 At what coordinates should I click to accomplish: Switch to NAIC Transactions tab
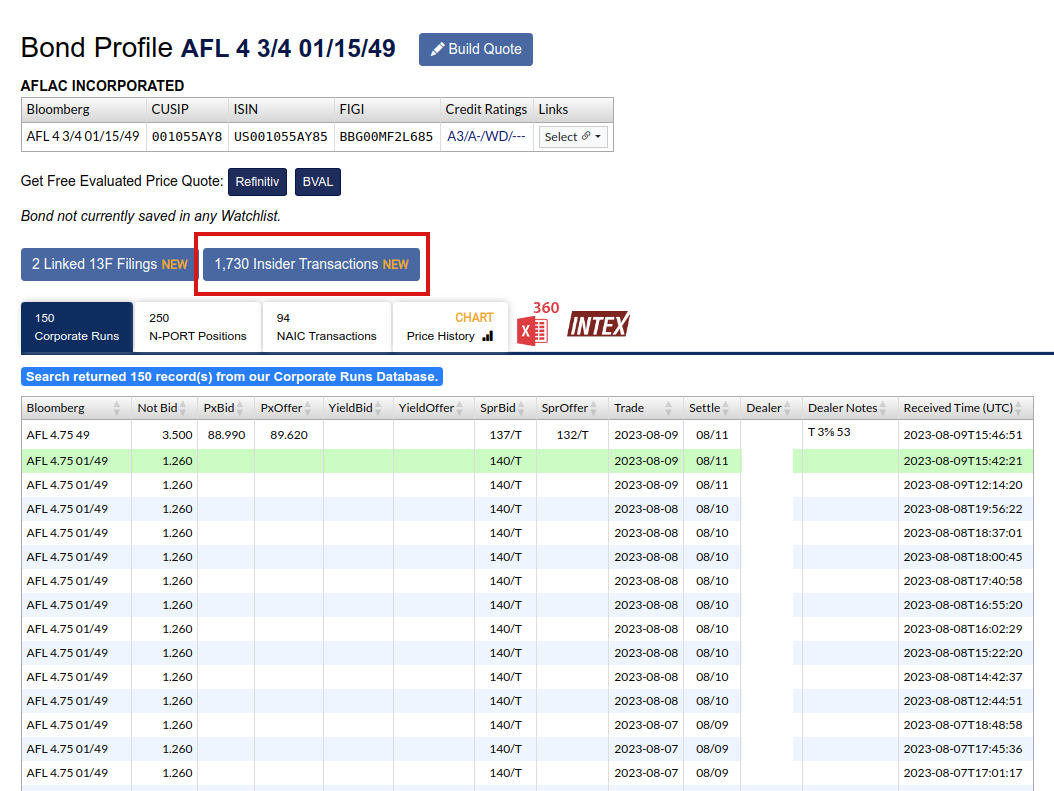[x=326, y=327]
